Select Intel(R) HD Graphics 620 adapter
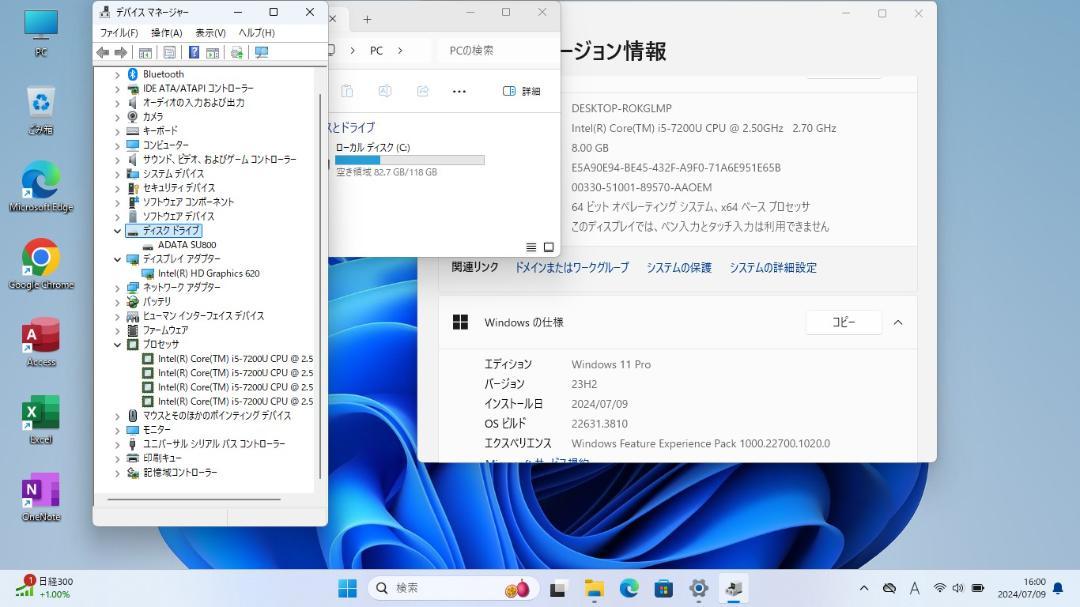 [x=209, y=274]
